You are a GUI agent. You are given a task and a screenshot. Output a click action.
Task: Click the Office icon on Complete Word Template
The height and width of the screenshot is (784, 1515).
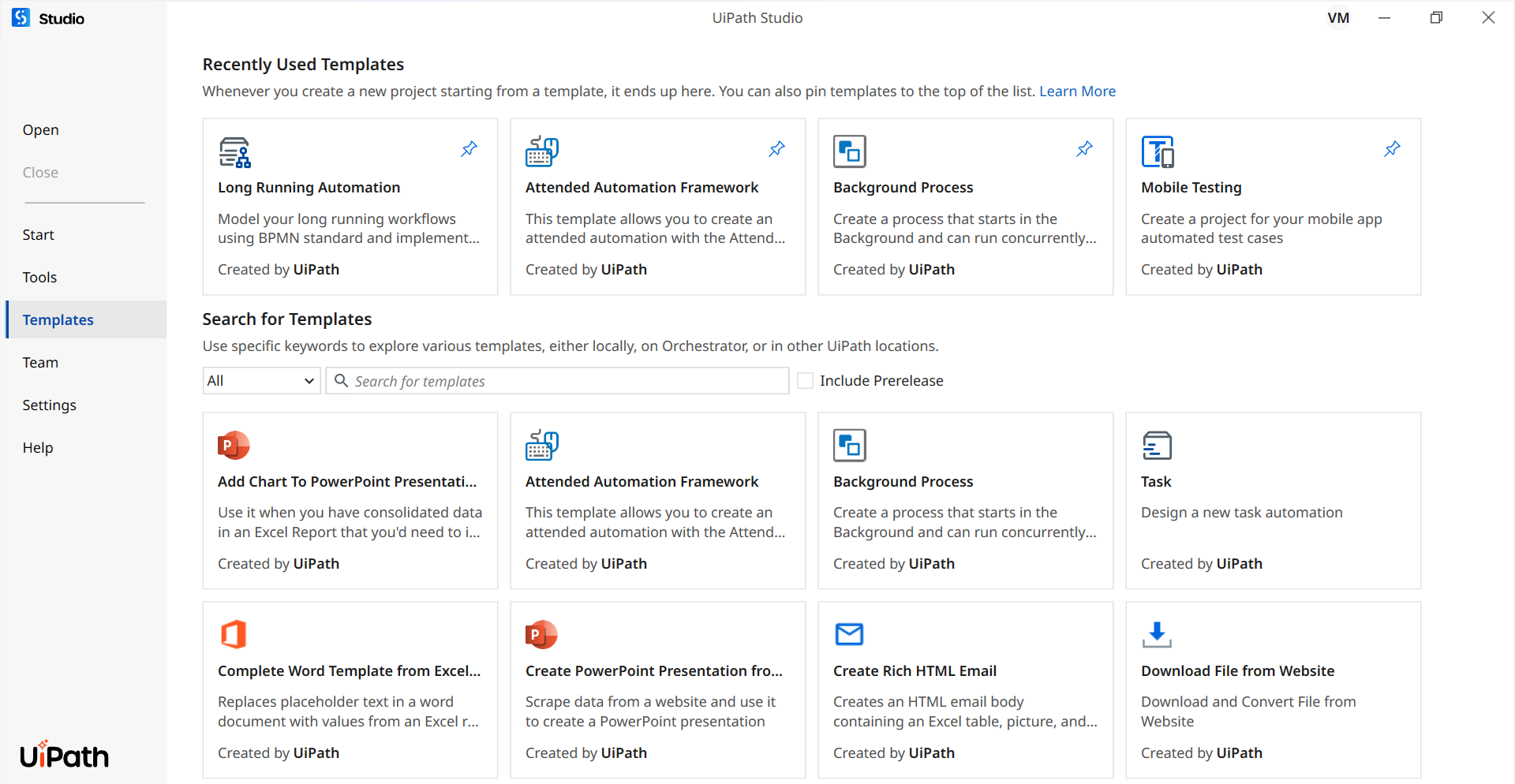click(234, 635)
